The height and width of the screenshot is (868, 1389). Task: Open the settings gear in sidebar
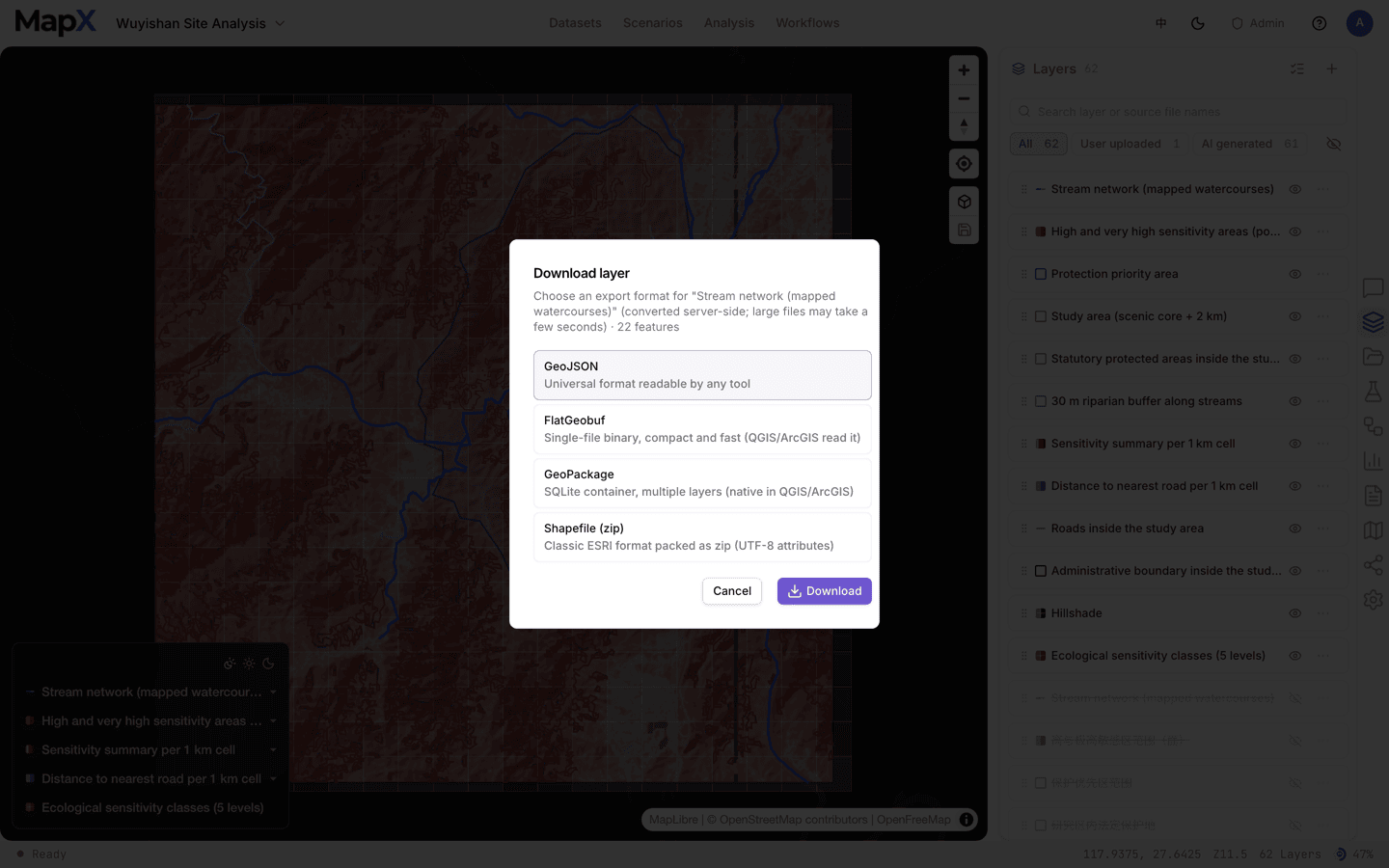point(1373,600)
